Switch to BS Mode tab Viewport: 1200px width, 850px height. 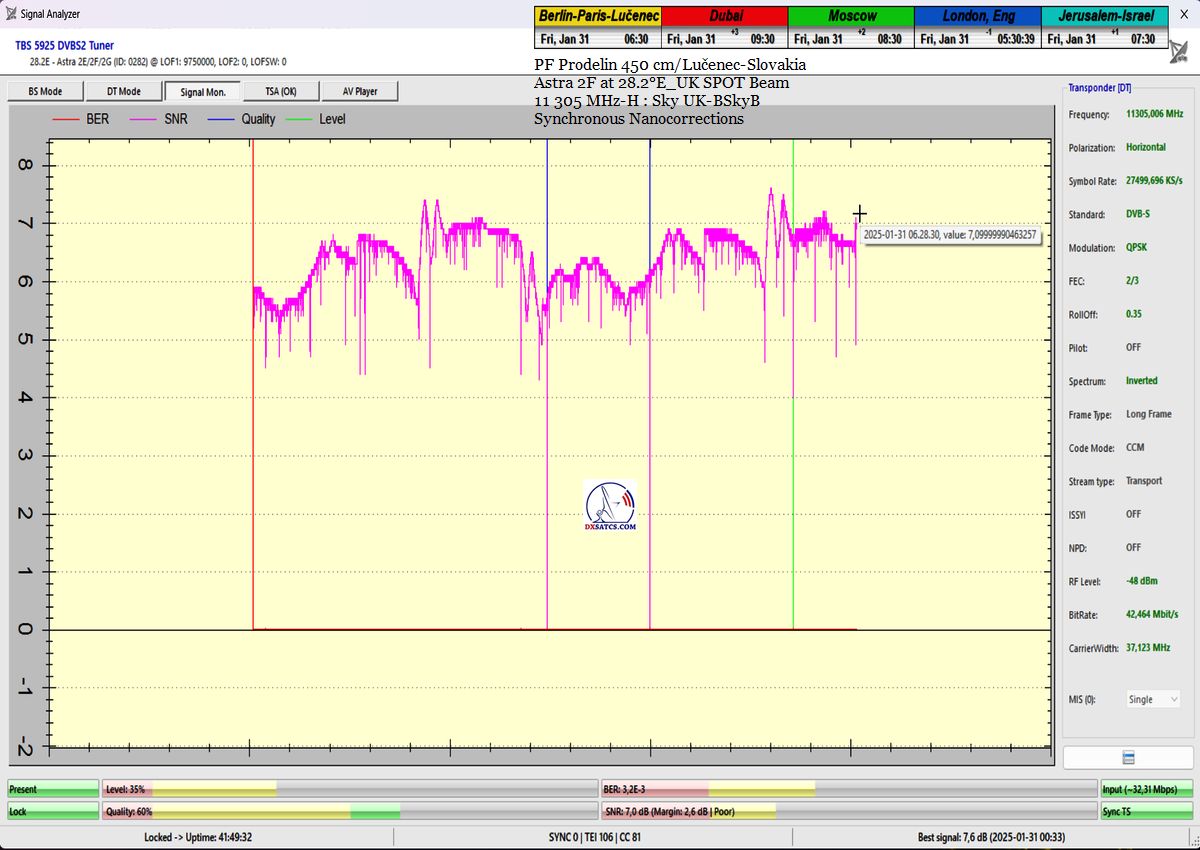click(43, 91)
